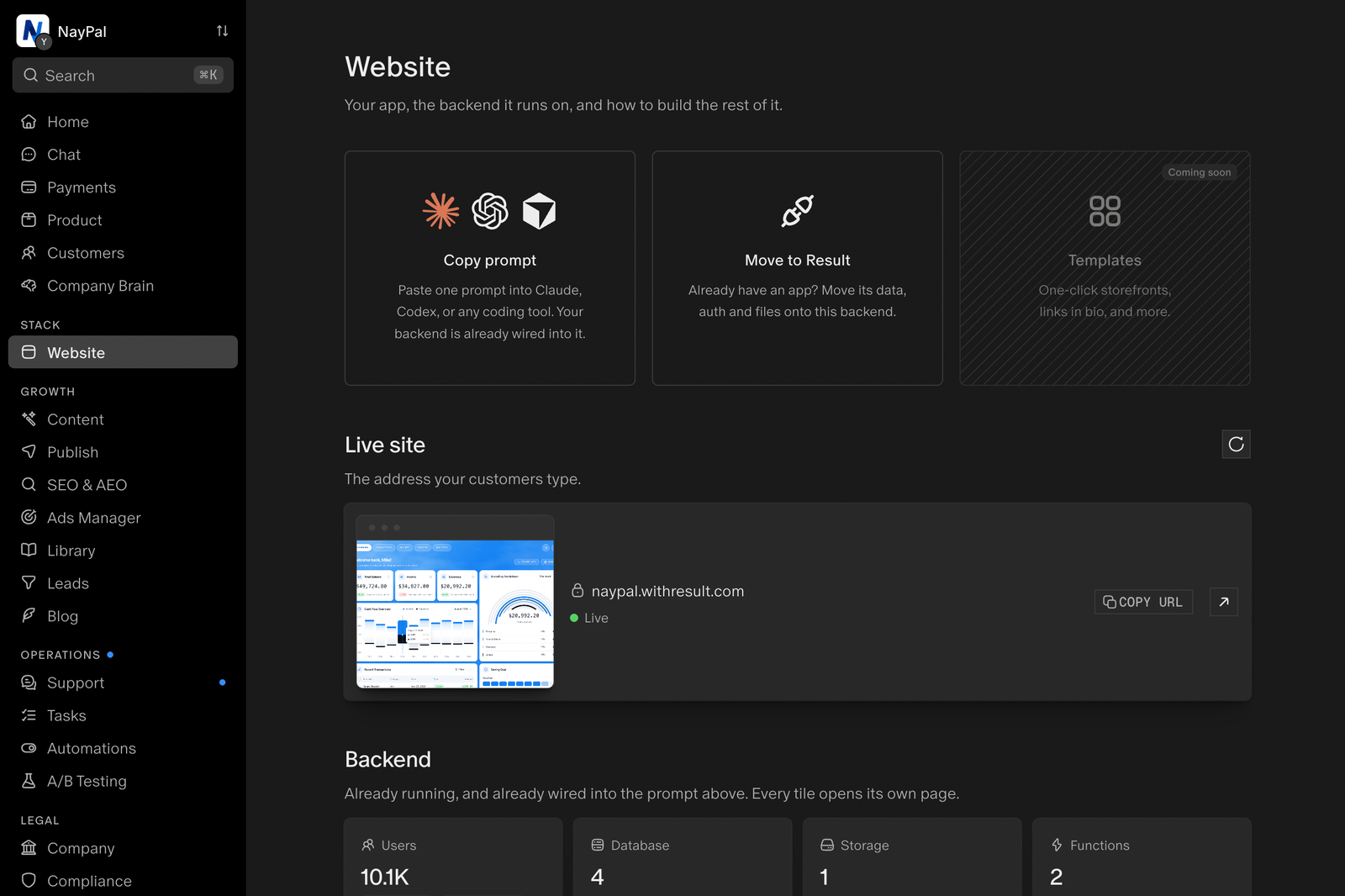This screenshot has height=896, width=1345.
Task: Click the COPY URL button
Action: click(1143, 602)
